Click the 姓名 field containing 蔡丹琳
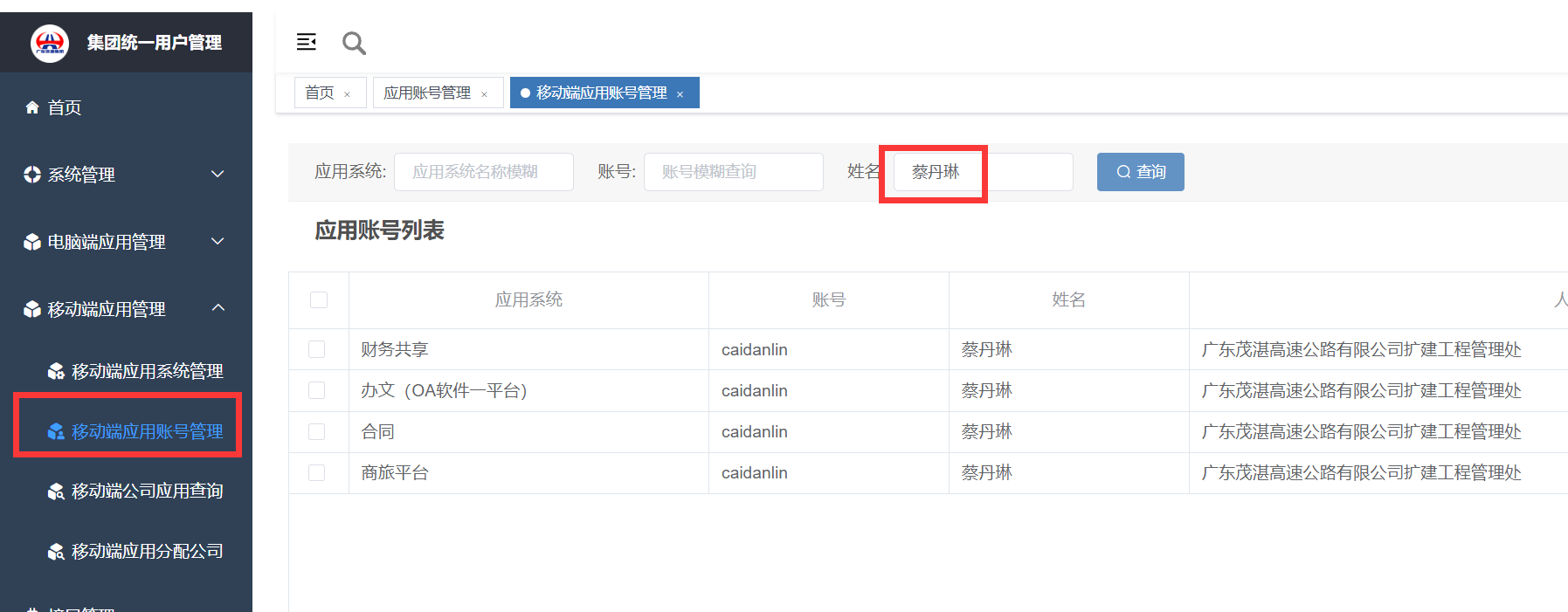Image resolution: width=1568 pixels, height=612 pixels. pyautogui.click(x=984, y=172)
